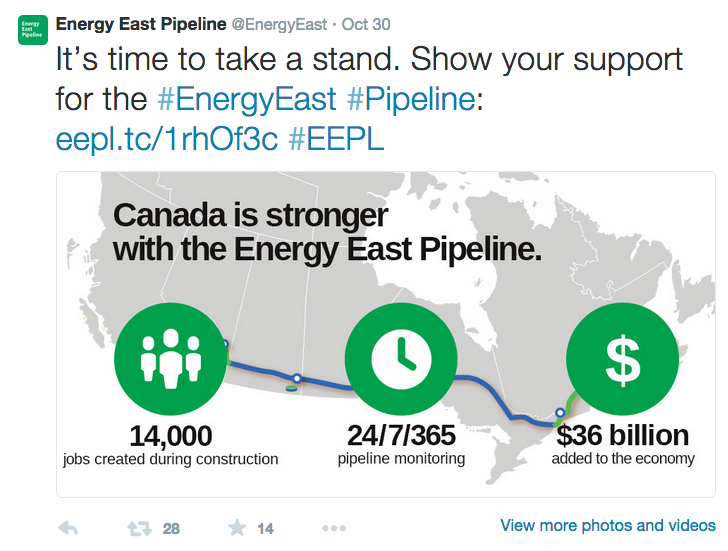Open the Energy East Pipeline profile name

point(141,24)
